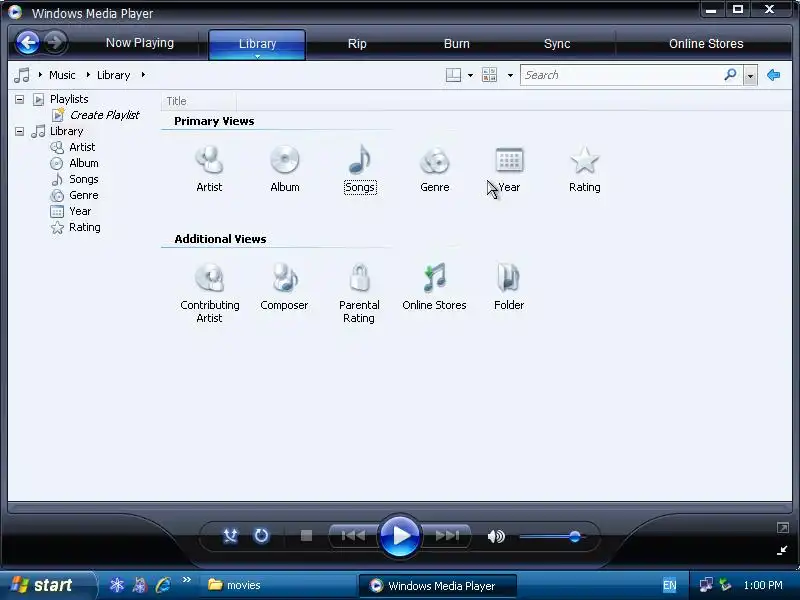Turn repeat on

click(x=261, y=536)
